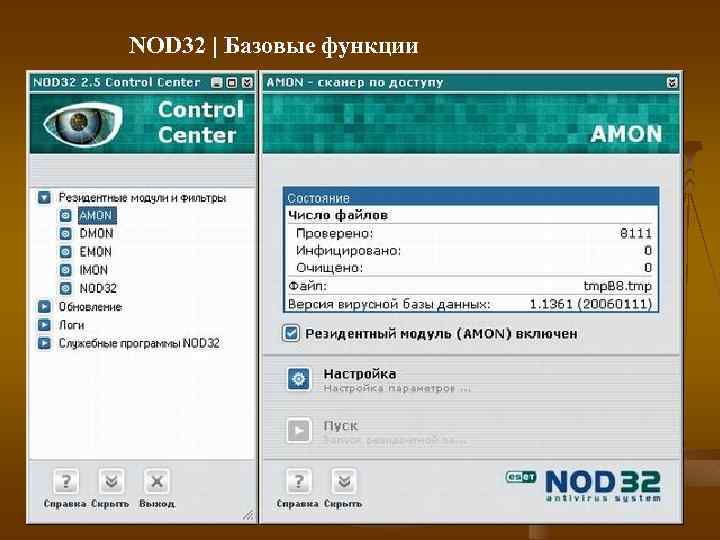Open Настройка параметров link text
Screen dimensions: 720x540
[397, 388]
